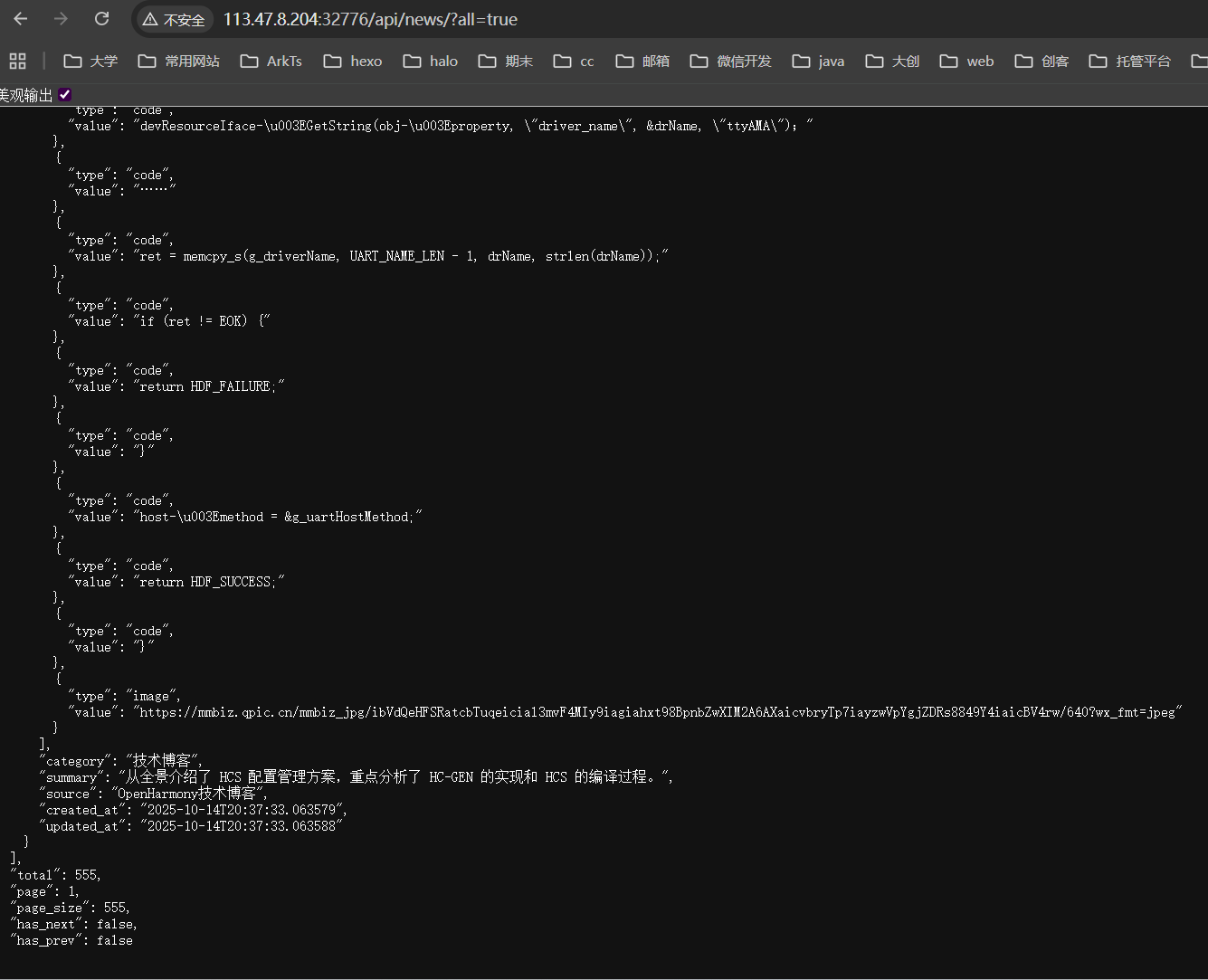Open the 托管平台 bookmark folder

coord(1129,61)
